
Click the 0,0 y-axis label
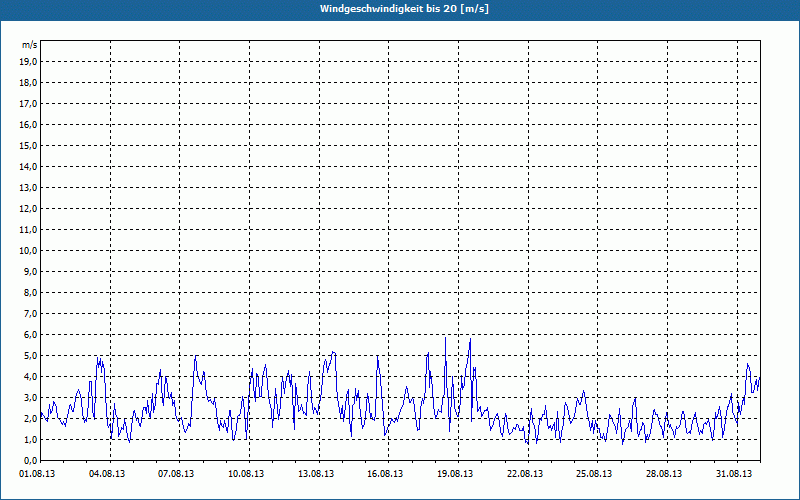coord(30,460)
